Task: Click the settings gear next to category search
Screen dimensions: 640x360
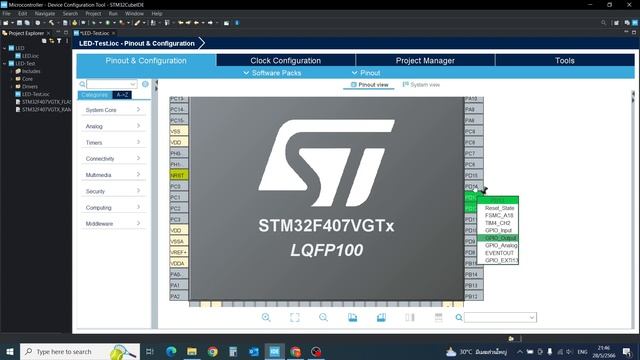Action: (145, 84)
